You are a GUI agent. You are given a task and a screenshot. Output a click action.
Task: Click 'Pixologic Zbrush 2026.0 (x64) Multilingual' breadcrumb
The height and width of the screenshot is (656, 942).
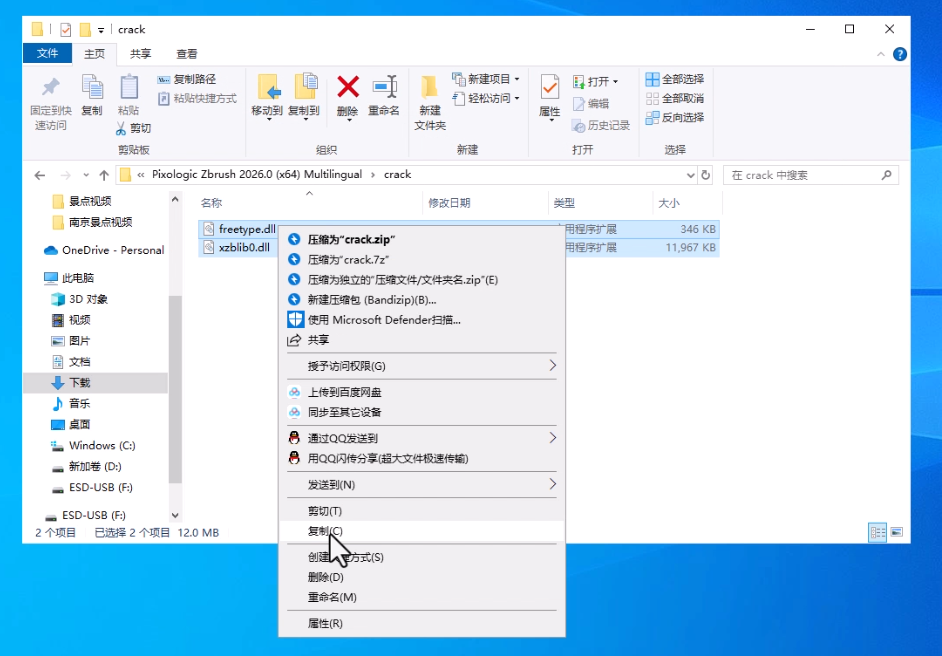257,174
